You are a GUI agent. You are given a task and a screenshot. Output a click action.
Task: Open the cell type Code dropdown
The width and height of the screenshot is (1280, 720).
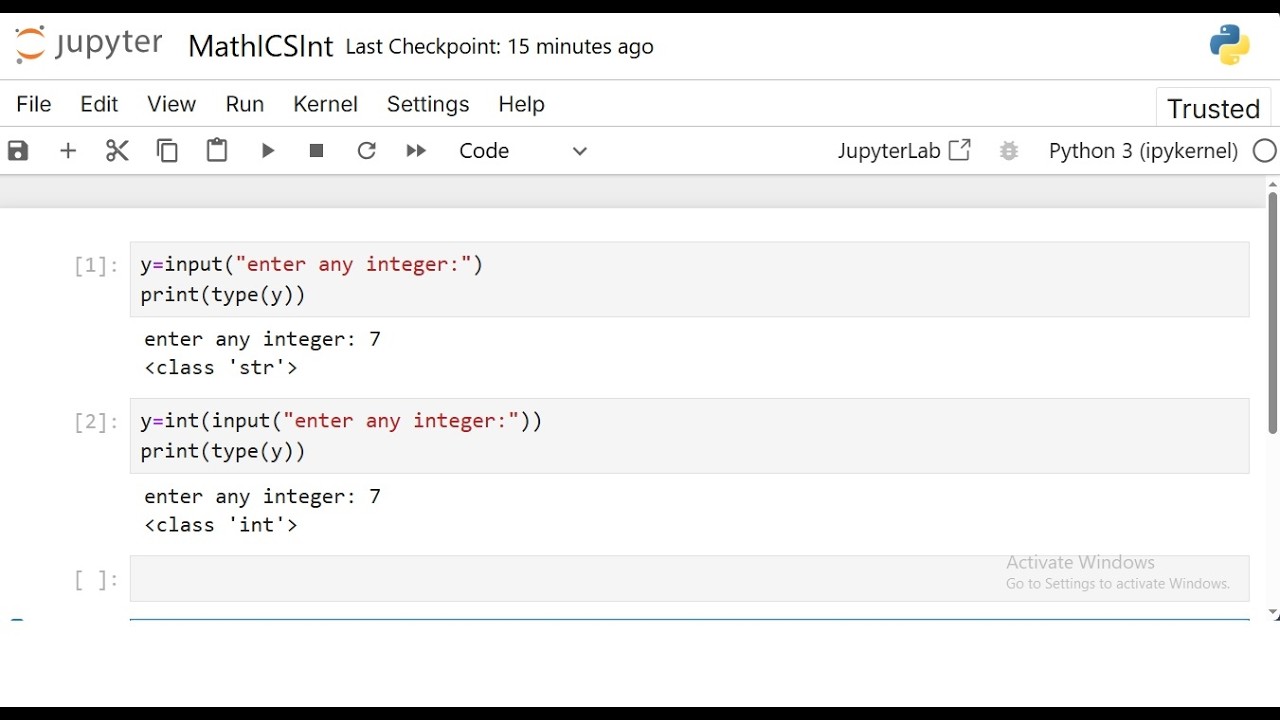524,151
